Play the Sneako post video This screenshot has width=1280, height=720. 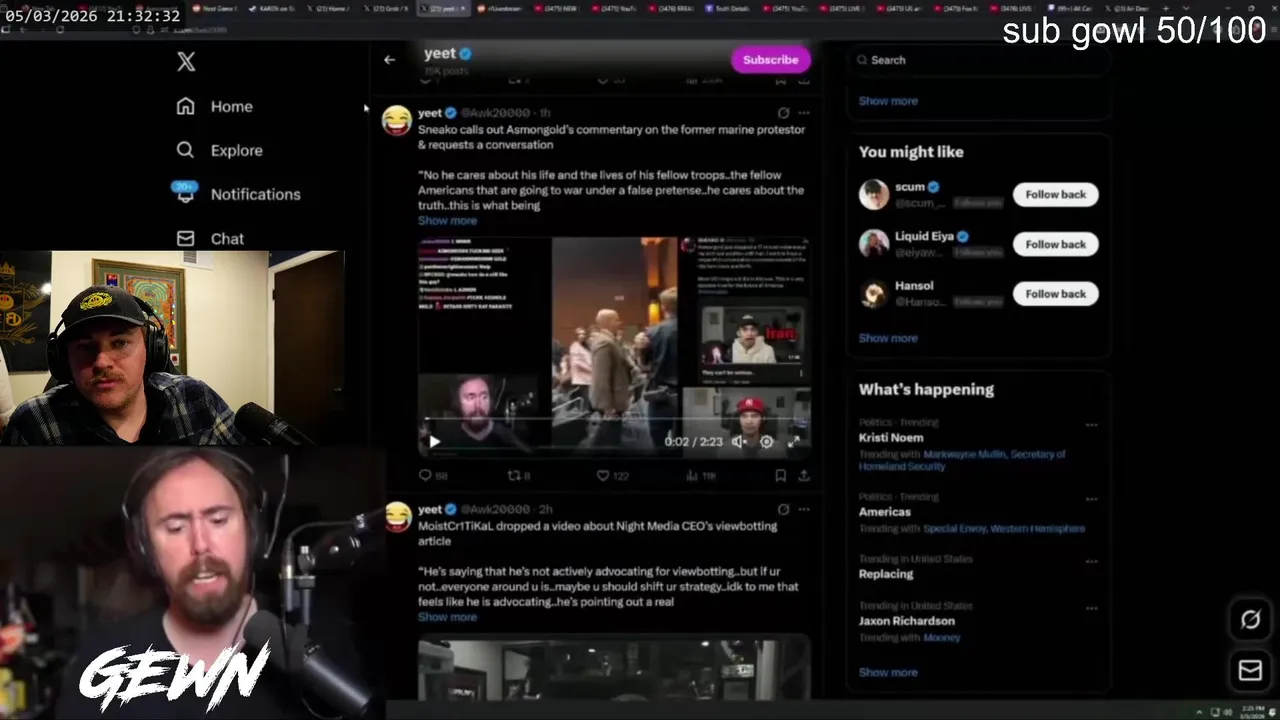pos(434,441)
